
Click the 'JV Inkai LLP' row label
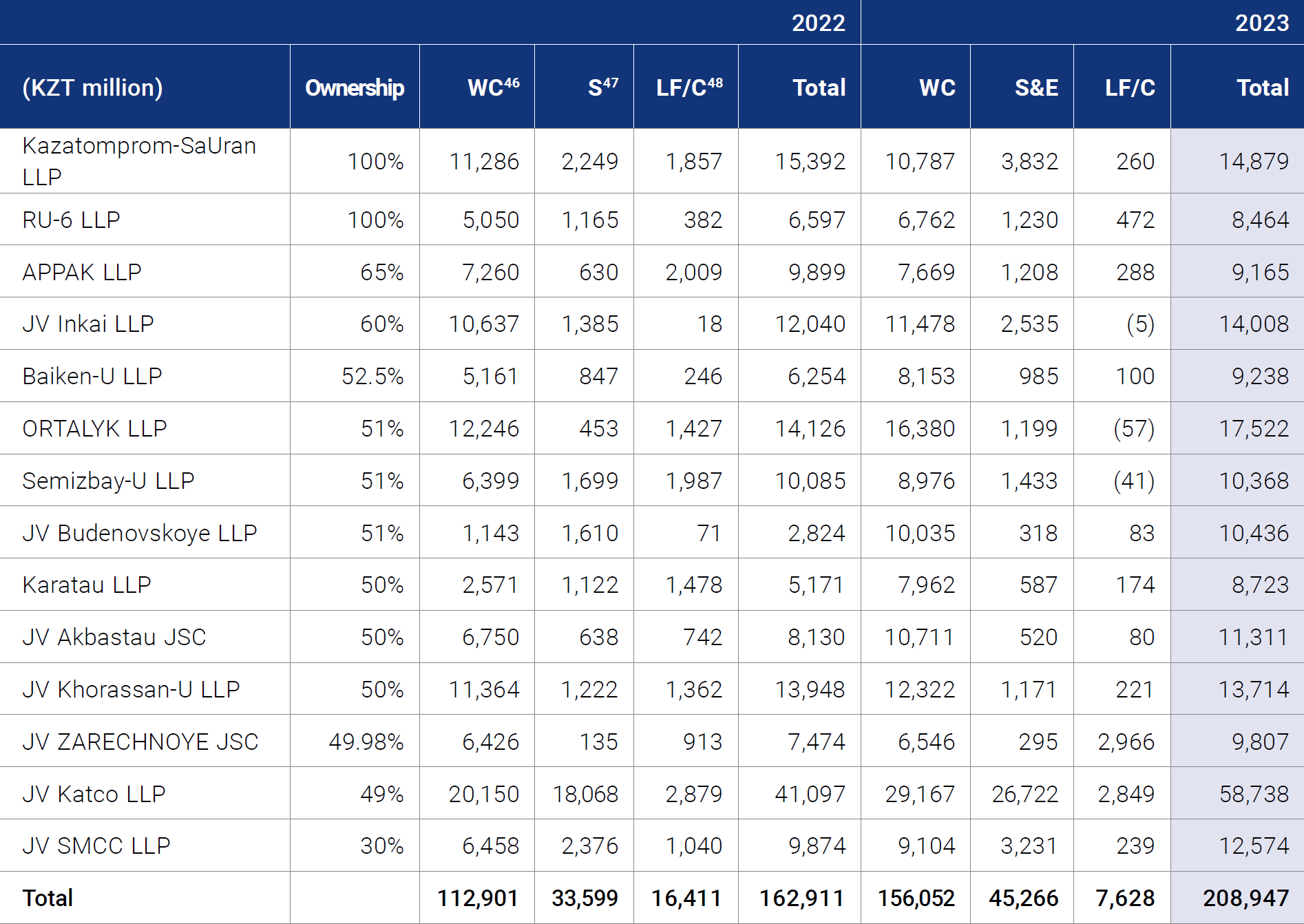click(88, 324)
